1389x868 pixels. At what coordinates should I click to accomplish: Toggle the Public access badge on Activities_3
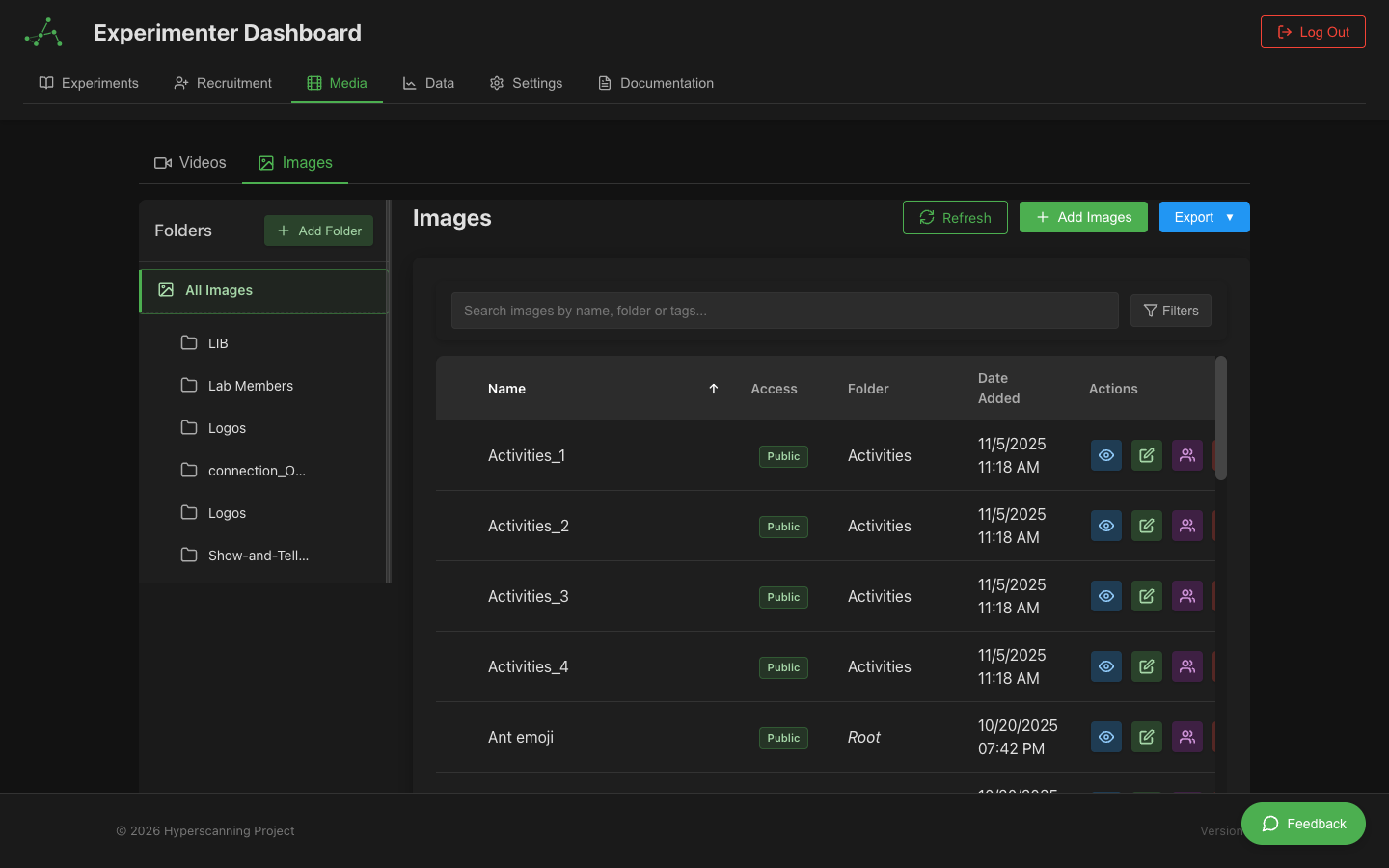click(x=782, y=596)
